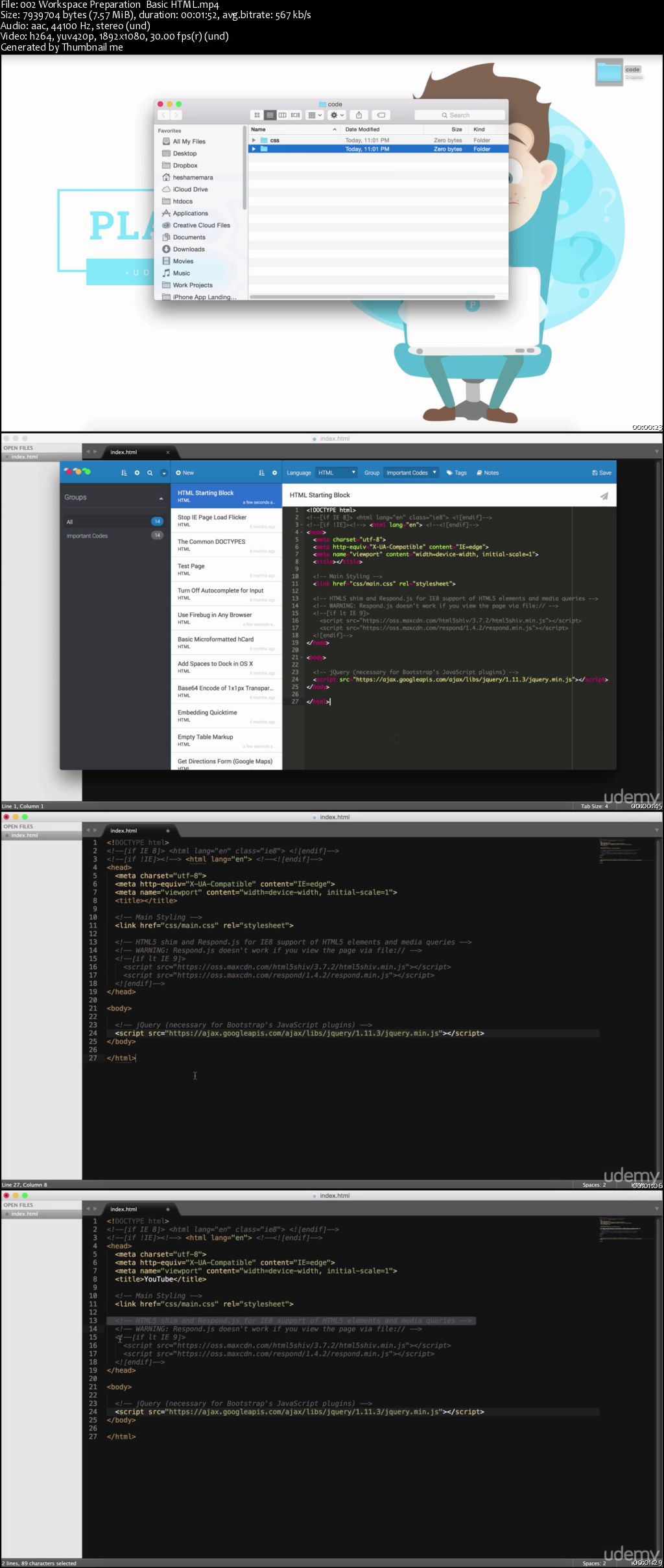The image size is (664, 1568).
Task: Click the Tags button in snippet editor
Action: pyautogui.click(x=456, y=473)
